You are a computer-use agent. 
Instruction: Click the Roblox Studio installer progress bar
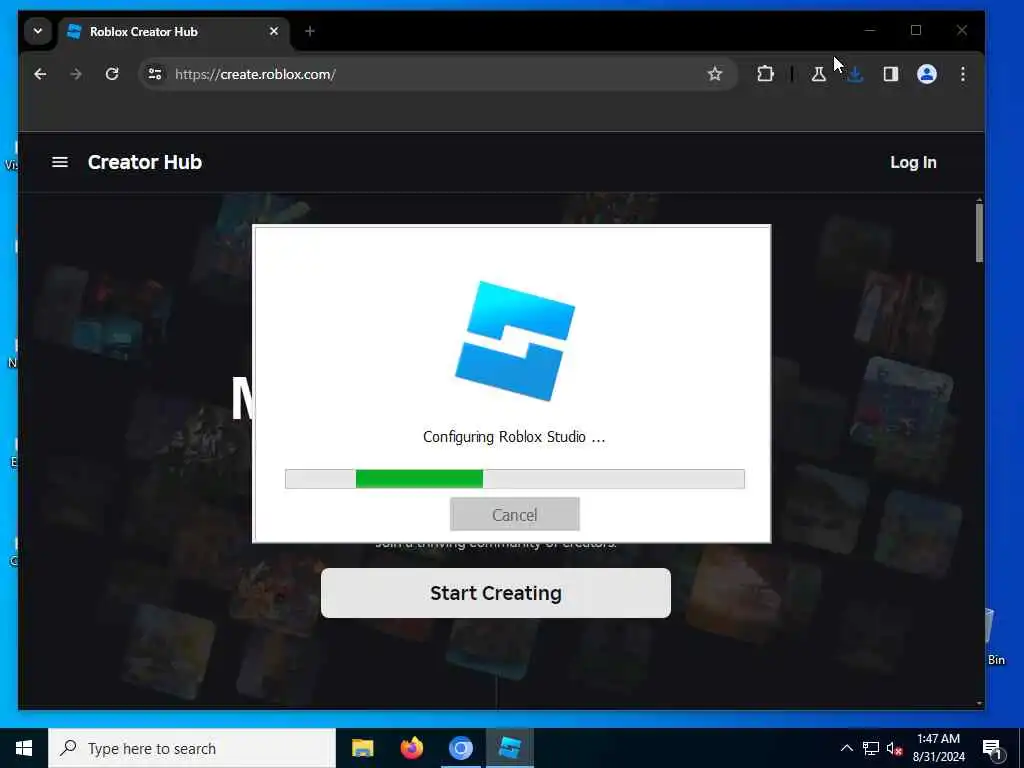515,479
